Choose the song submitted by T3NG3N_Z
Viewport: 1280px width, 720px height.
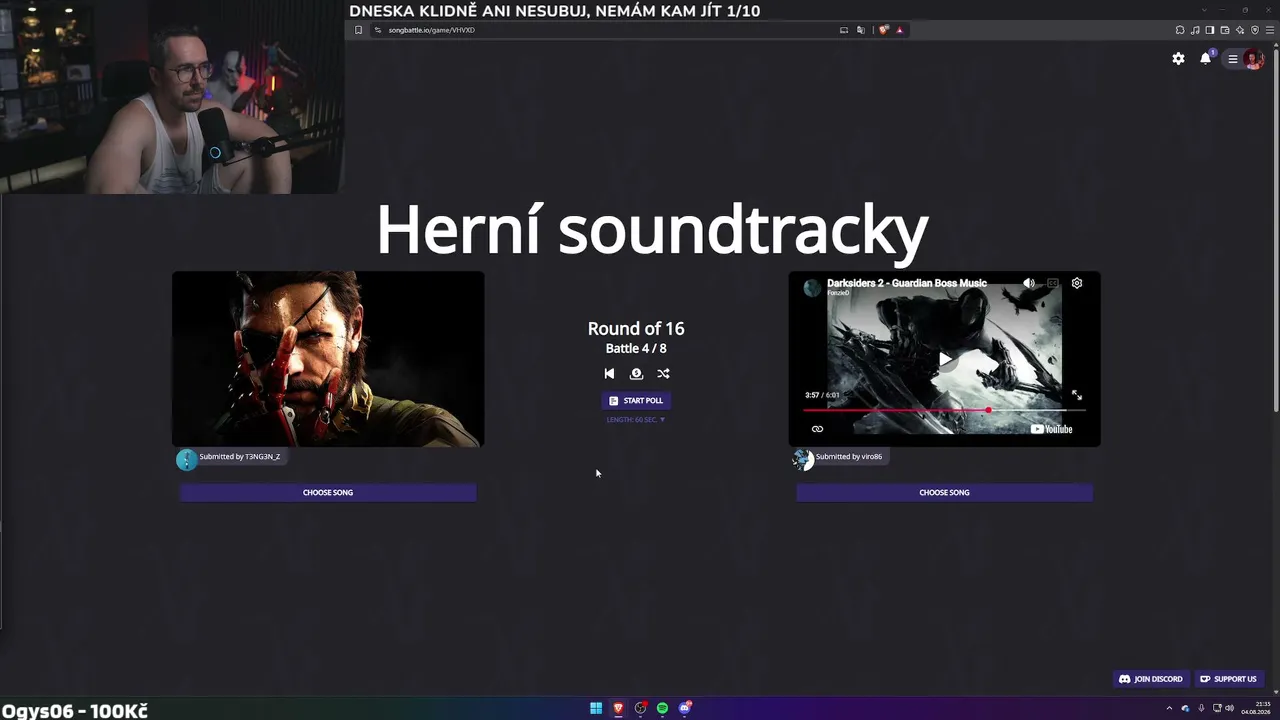tap(328, 492)
